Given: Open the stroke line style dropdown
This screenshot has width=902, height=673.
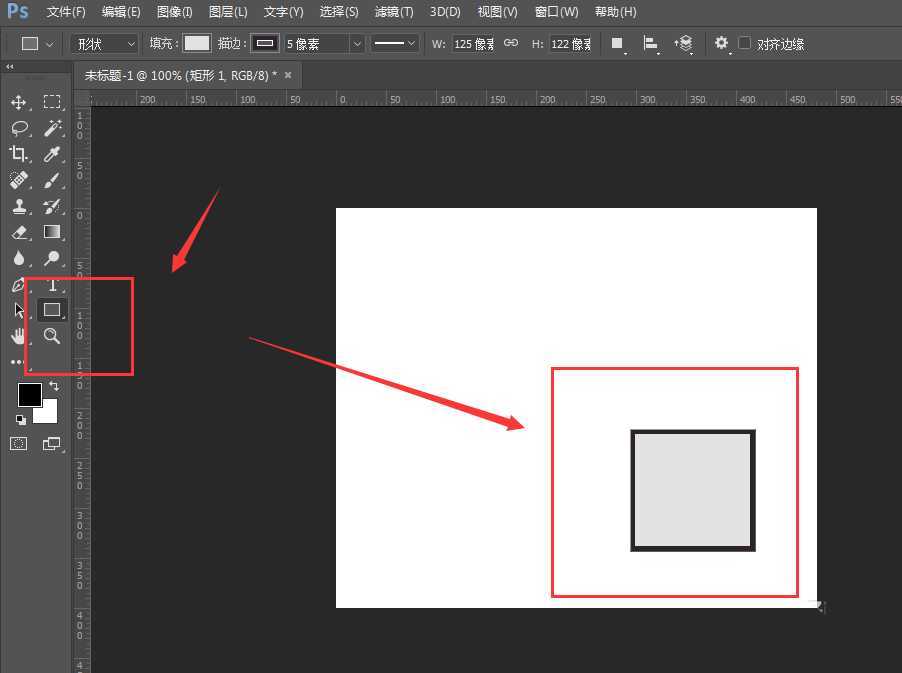Looking at the screenshot, I should coord(395,44).
